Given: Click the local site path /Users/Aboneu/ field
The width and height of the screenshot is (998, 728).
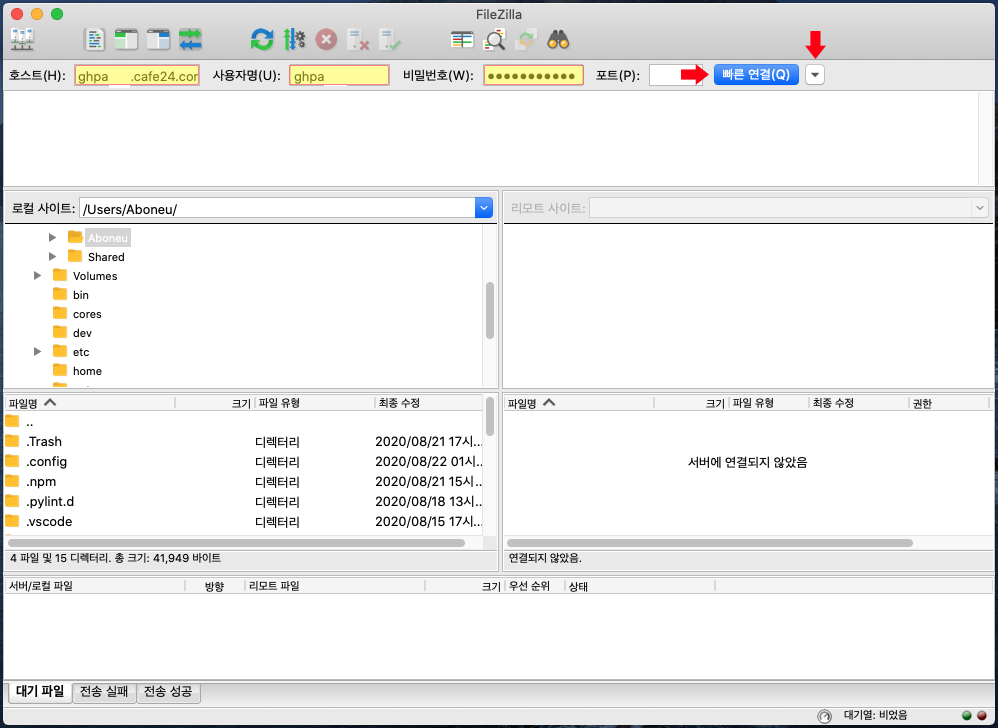Looking at the screenshot, I should (277, 208).
